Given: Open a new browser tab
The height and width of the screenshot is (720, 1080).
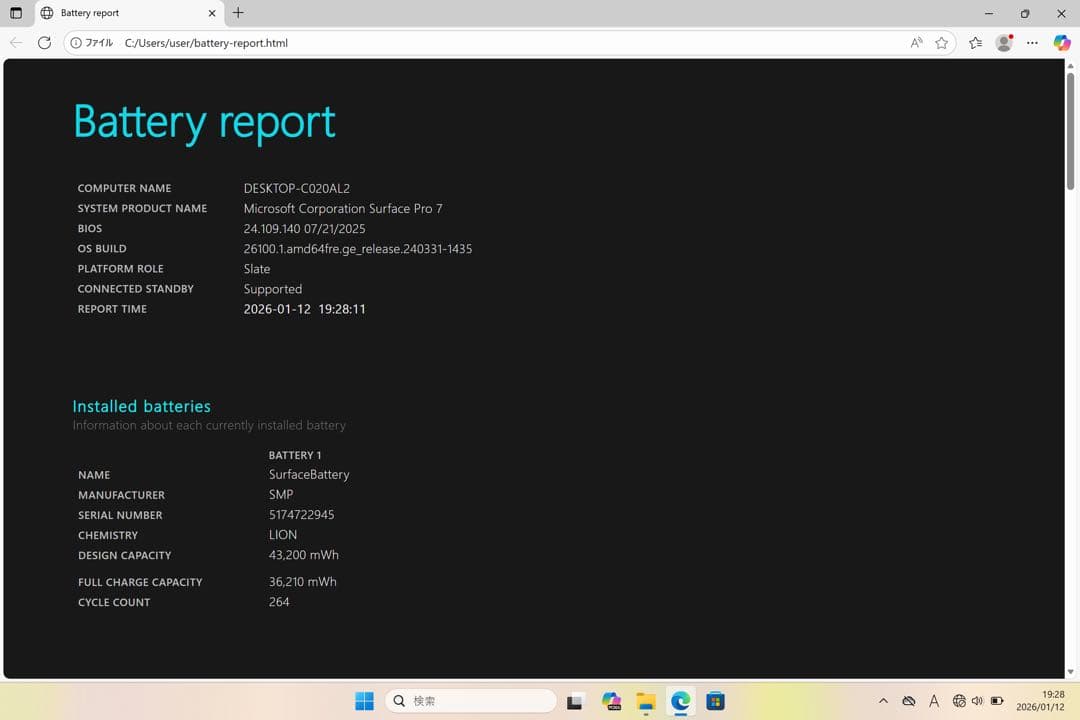Looking at the screenshot, I should click(x=237, y=13).
